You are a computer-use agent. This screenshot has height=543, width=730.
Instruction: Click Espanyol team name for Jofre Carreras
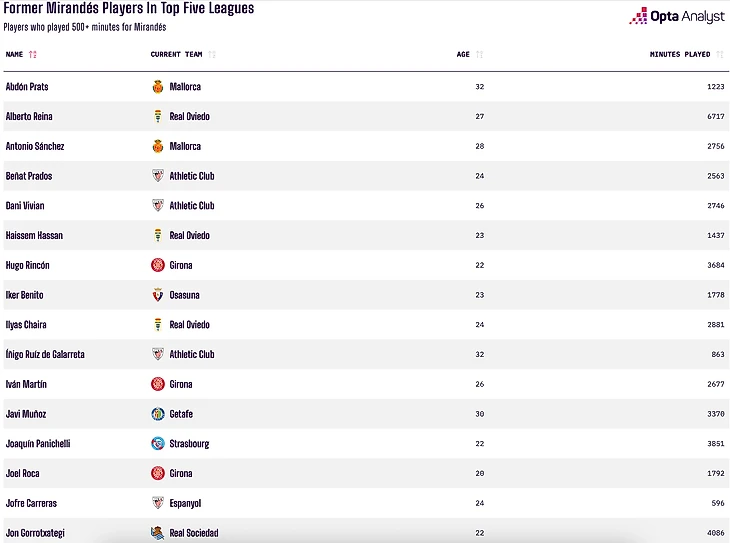(185, 503)
